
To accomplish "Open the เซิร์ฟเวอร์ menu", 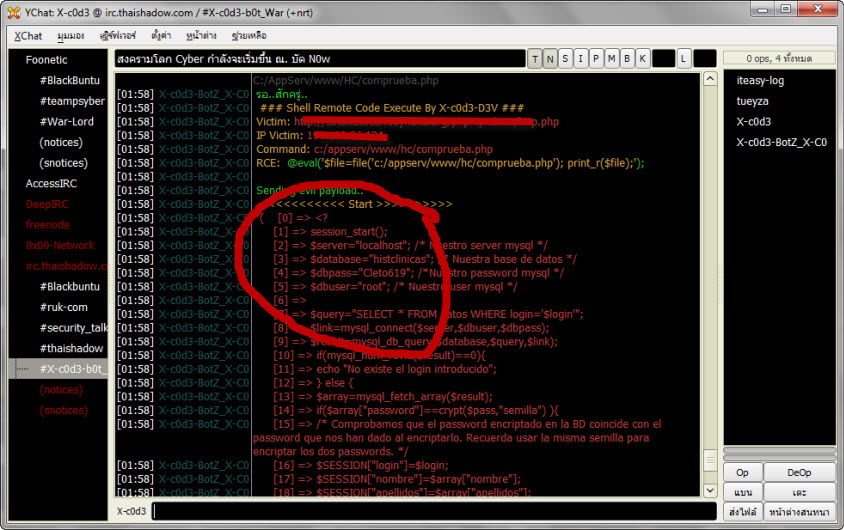I will tap(117, 36).
